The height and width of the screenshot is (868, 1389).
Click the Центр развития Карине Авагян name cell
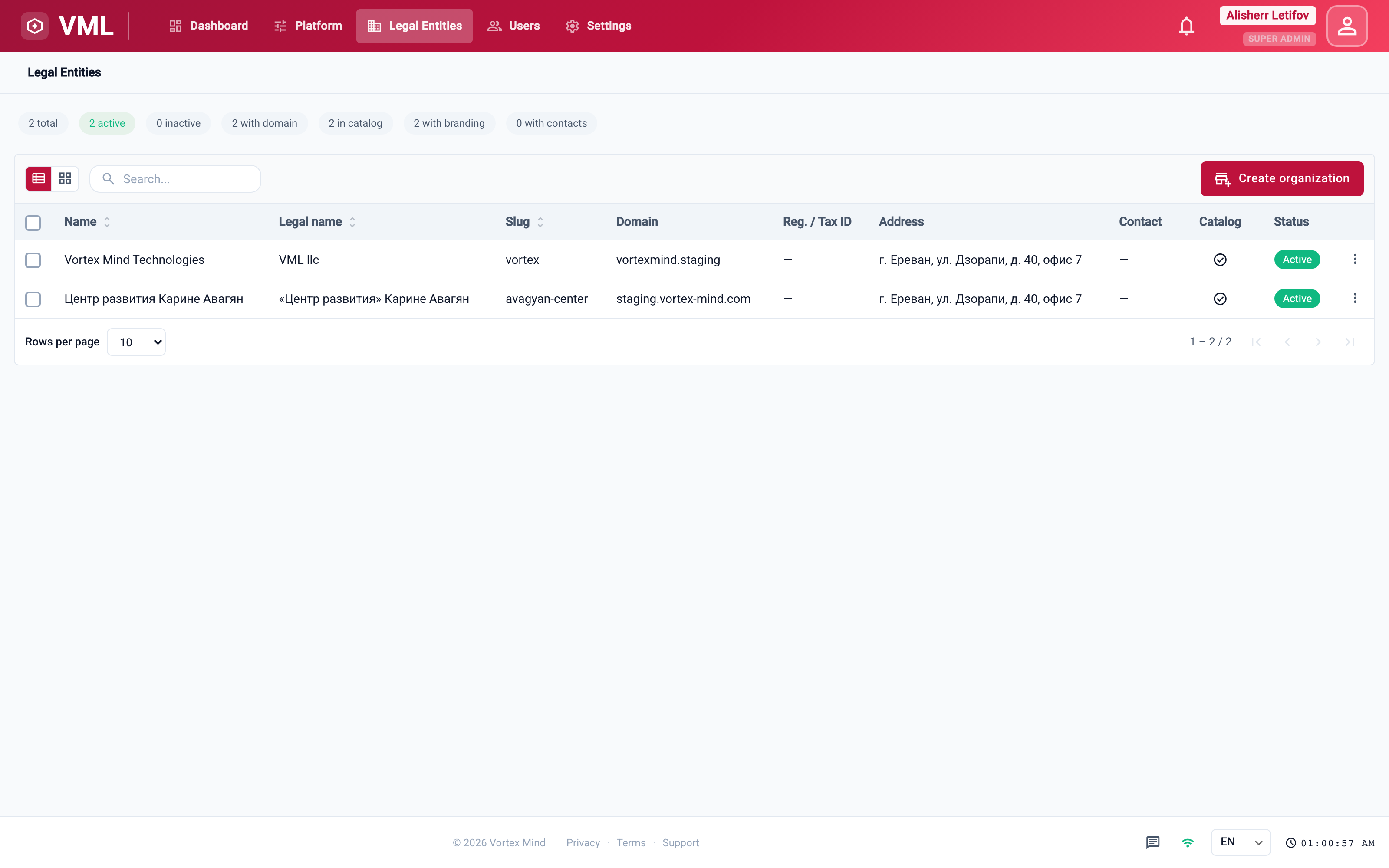click(153, 299)
